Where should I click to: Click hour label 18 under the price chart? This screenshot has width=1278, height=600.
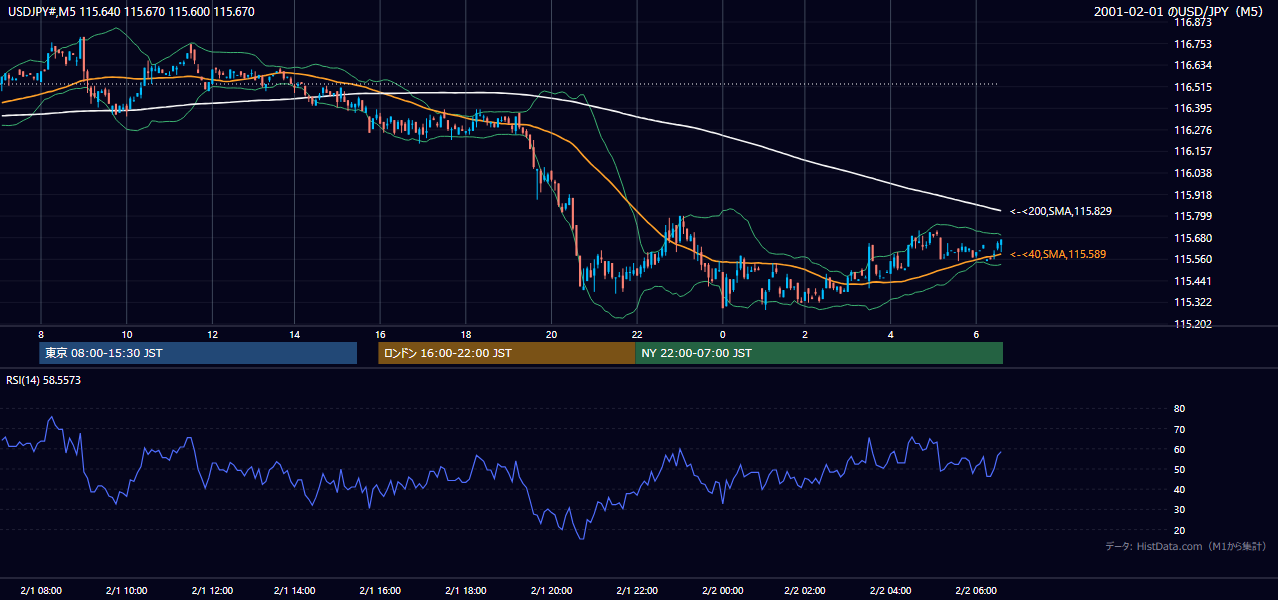466,334
